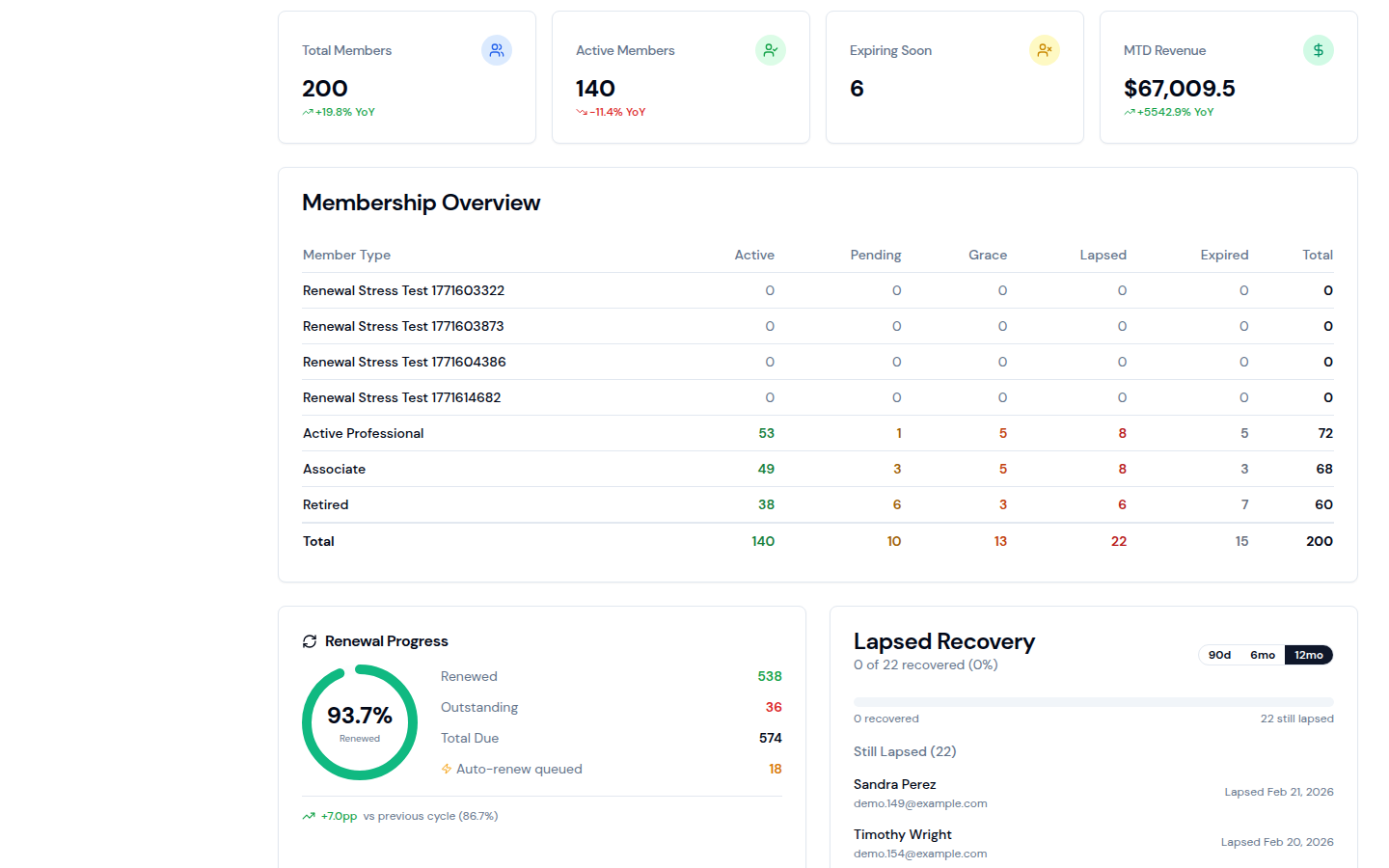Click the Renewed count 538
The height and width of the screenshot is (868, 1389).
coord(770,676)
